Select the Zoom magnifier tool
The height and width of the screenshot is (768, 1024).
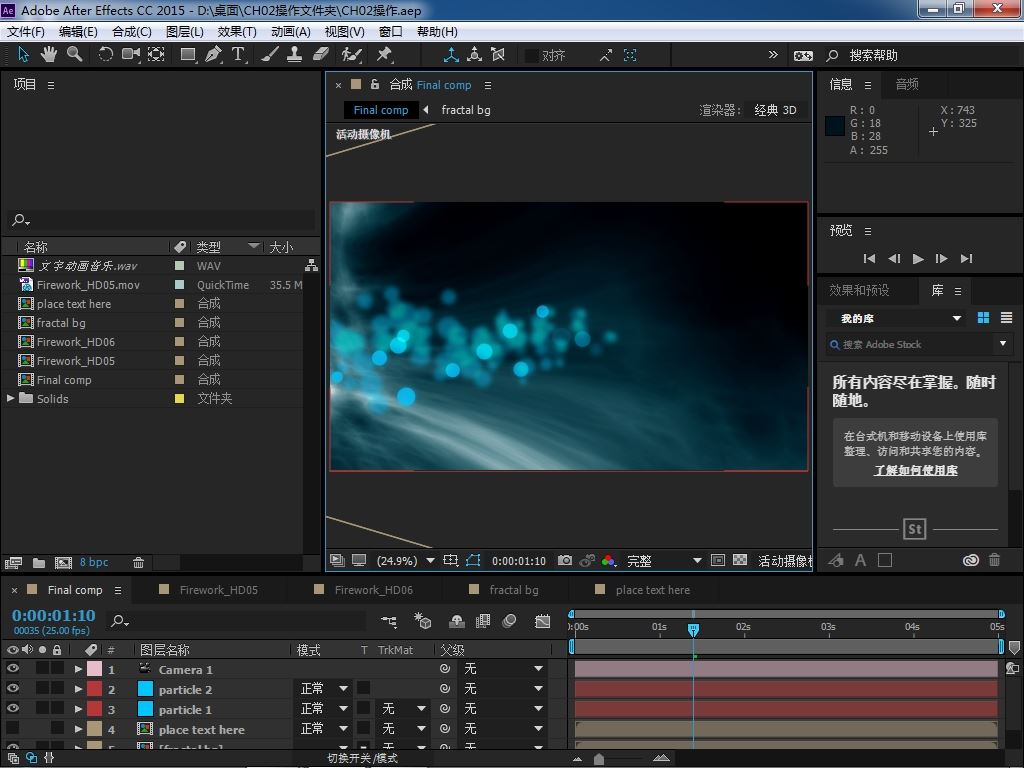point(74,55)
